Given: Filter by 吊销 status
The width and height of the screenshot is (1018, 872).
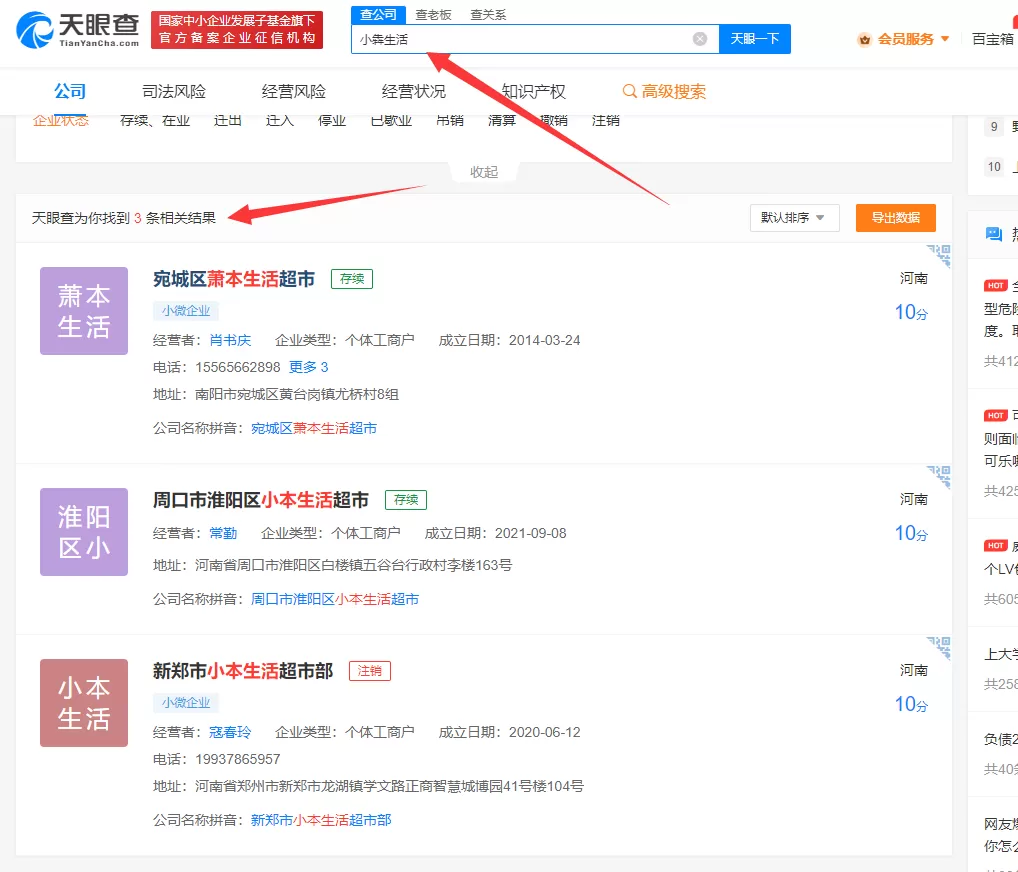Looking at the screenshot, I should [450, 120].
